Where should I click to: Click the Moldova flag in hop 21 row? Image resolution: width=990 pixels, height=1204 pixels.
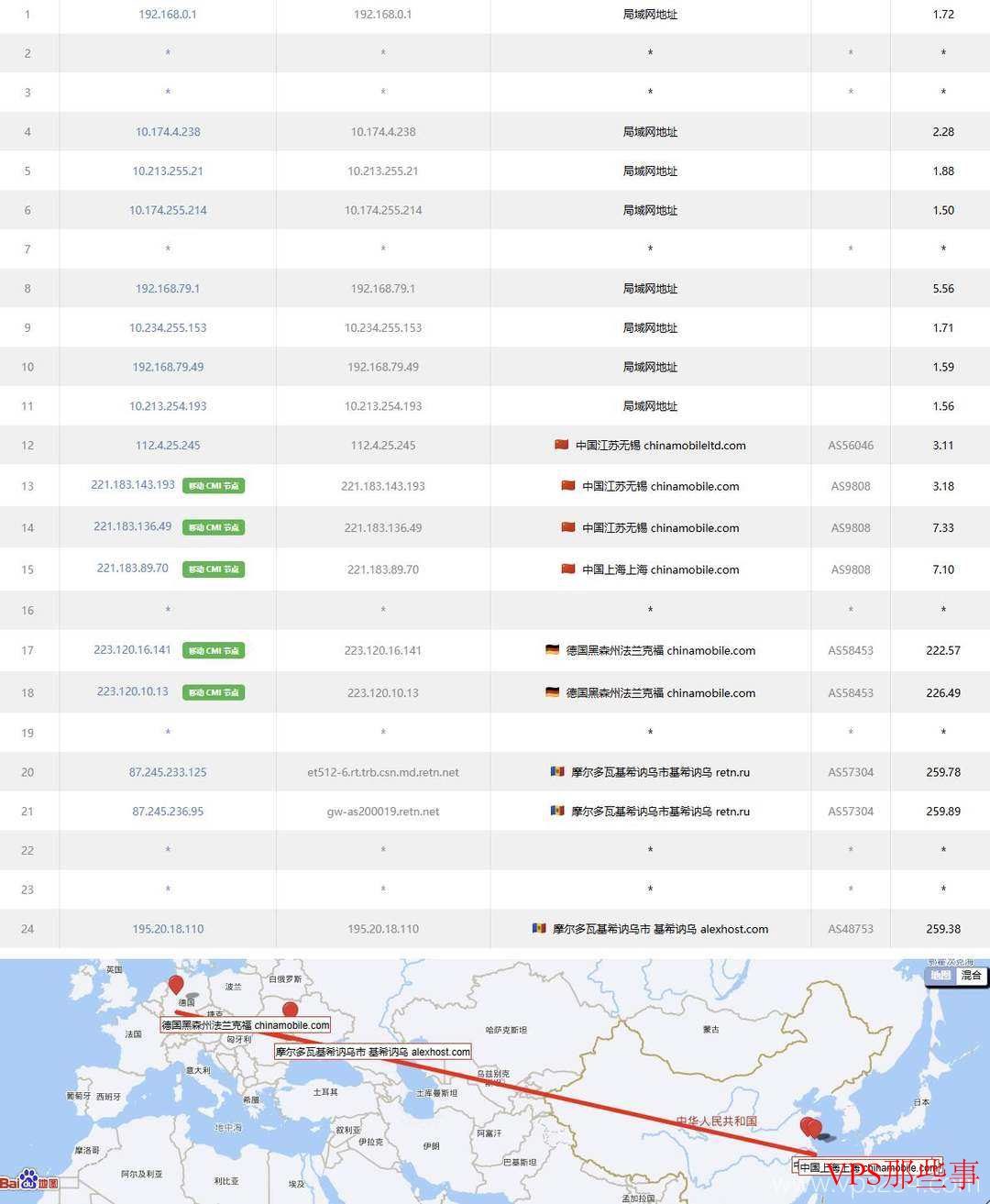[557, 811]
